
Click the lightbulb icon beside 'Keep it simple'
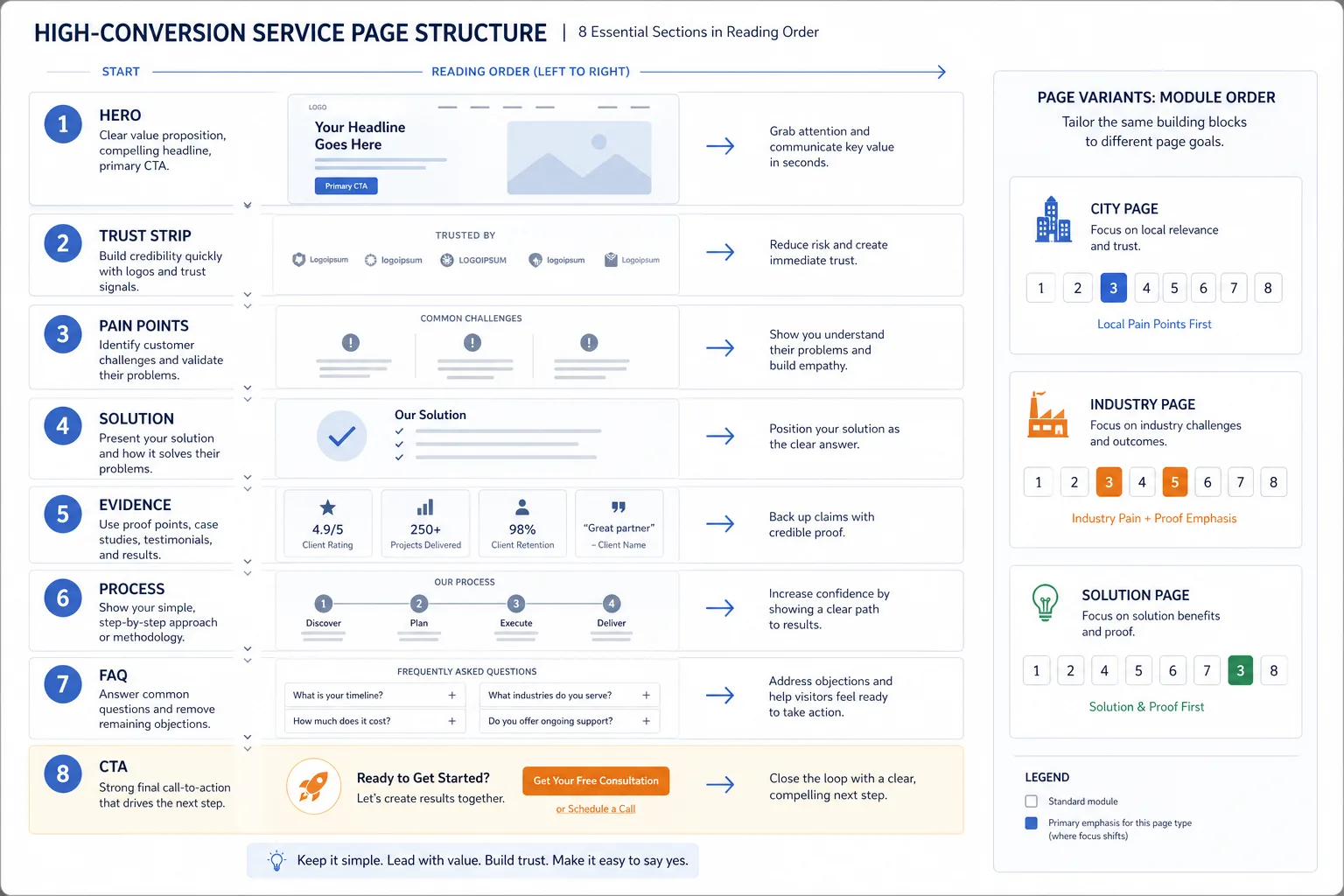pyautogui.click(x=276, y=860)
